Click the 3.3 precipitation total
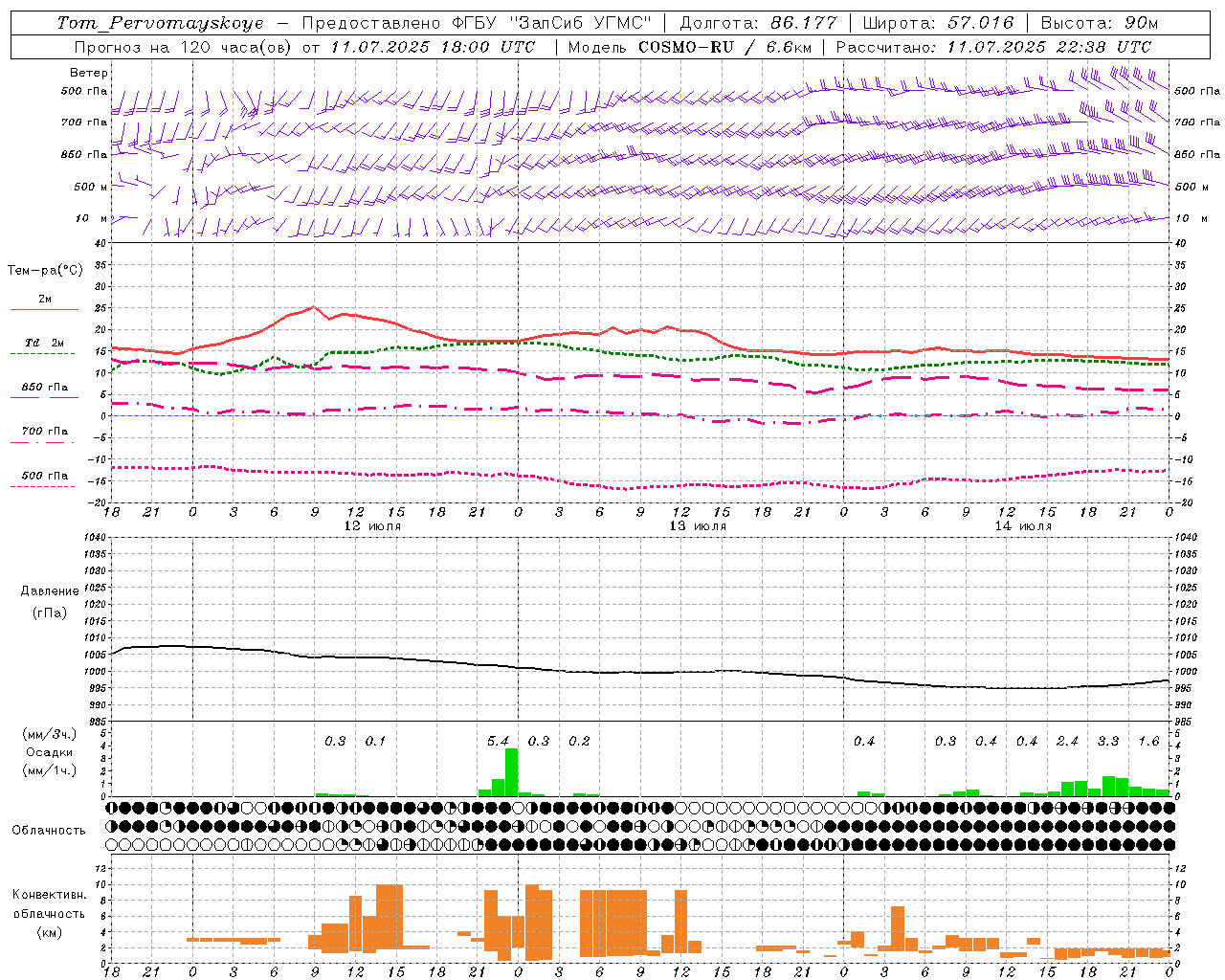Screen dimensions: 1225x980 (x=1108, y=742)
